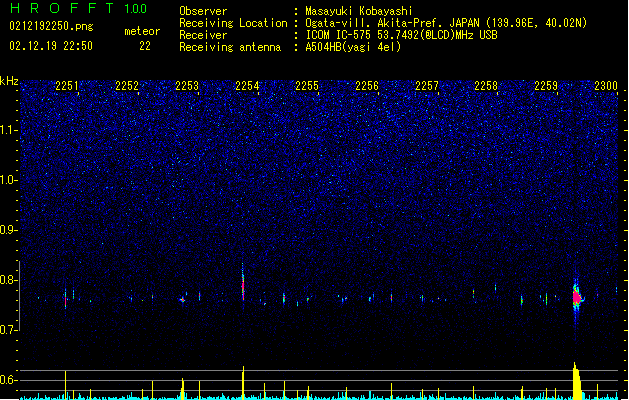Select the file name 0212192250.png

click(51, 26)
